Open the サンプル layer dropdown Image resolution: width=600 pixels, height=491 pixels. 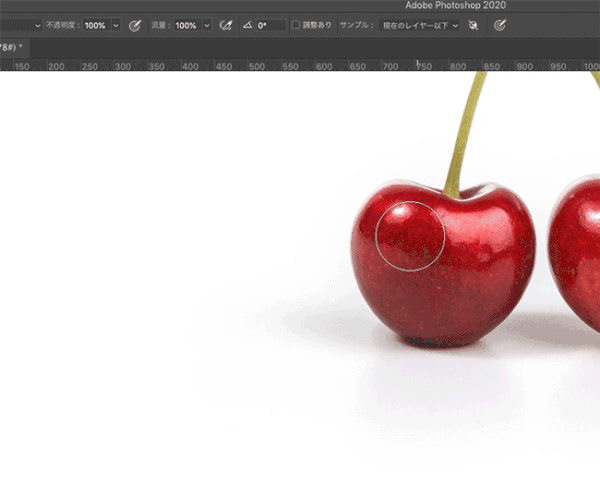tap(420, 26)
